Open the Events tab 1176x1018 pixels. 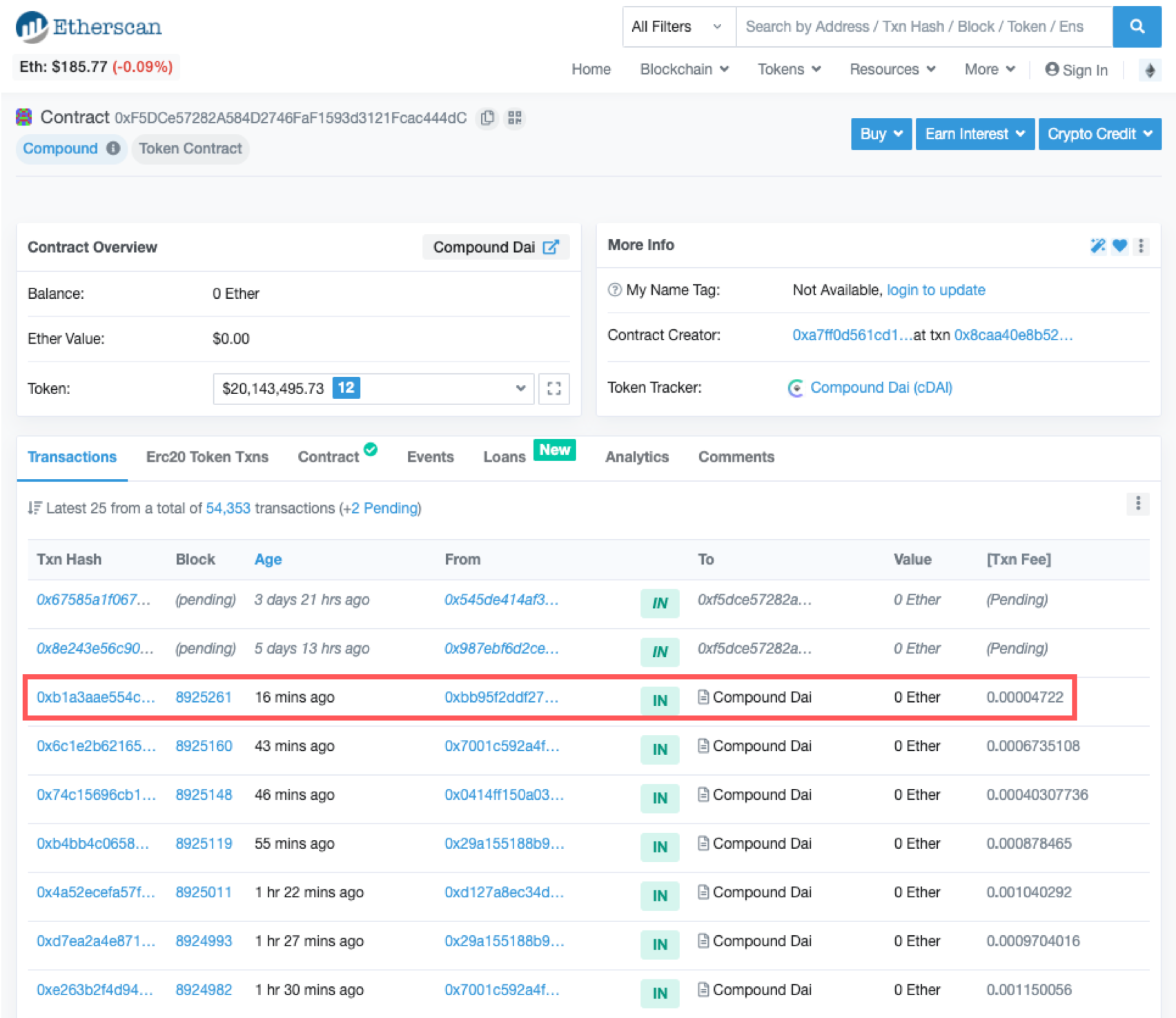(430, 457)
